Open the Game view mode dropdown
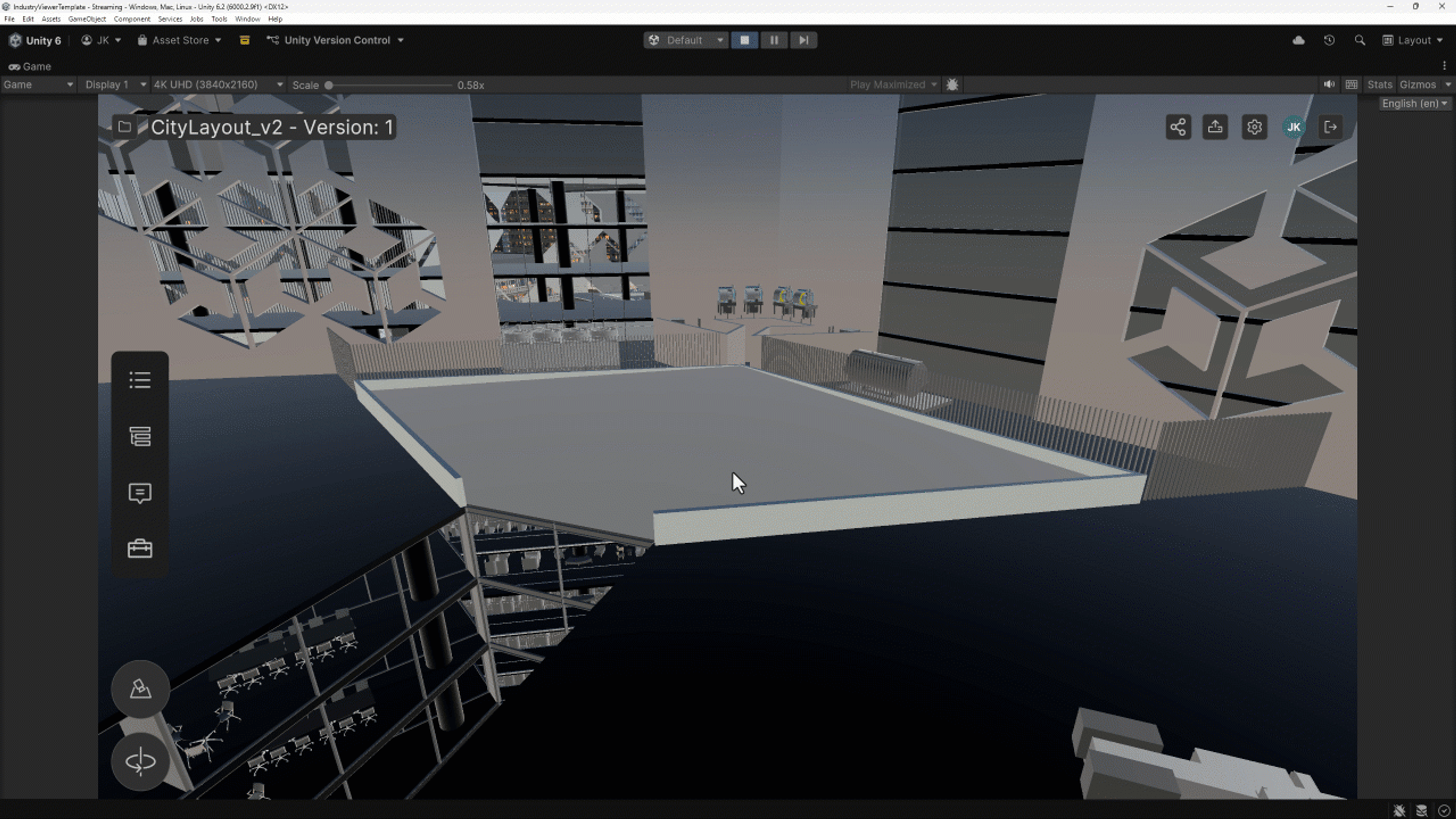The image size is (1456, 819). 38,85
